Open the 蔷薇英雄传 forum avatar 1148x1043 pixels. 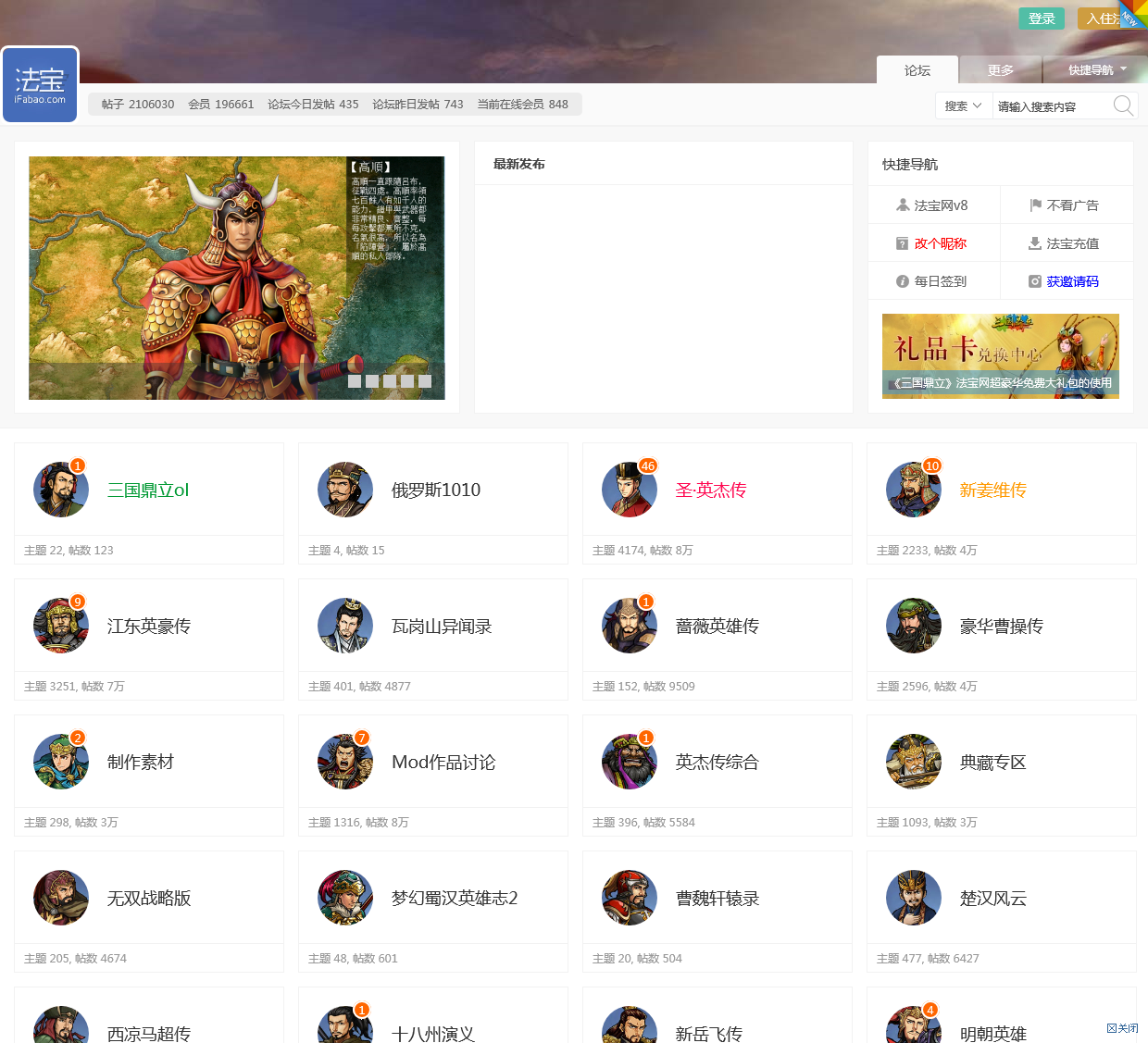630,626
